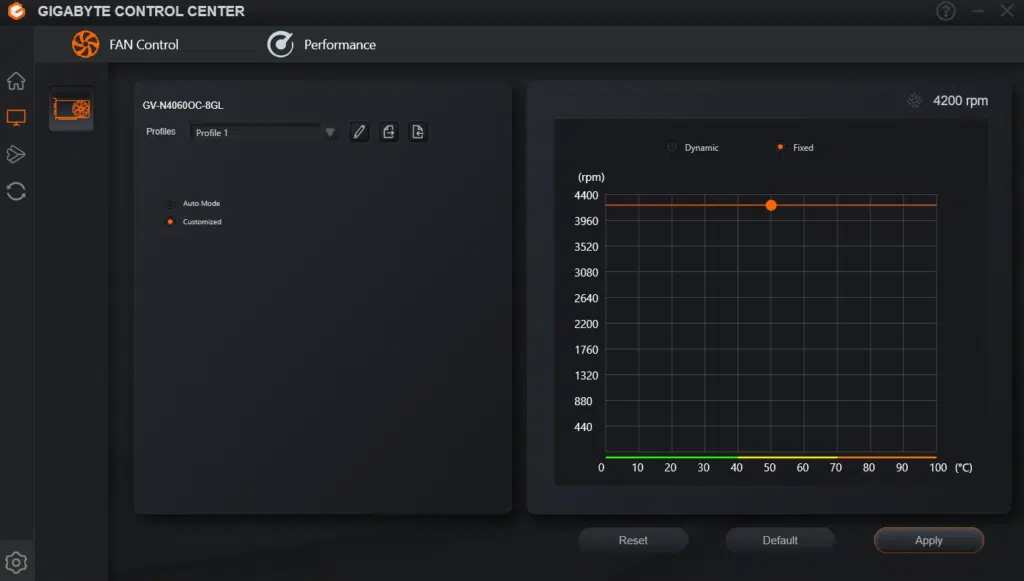
Task: Click the Reset button
Action: pyautogui.click(x=633, y=540)
